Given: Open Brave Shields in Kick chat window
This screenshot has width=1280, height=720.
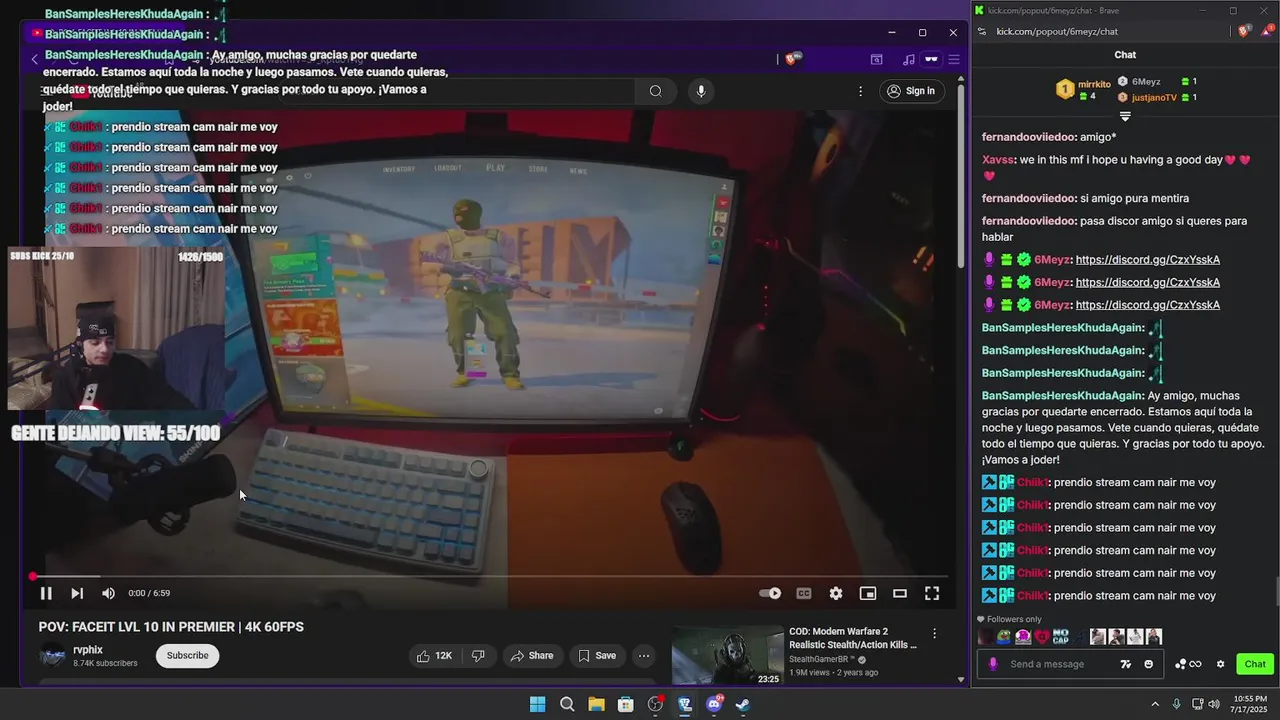Looking at the screenshot, I should 1244,31.
